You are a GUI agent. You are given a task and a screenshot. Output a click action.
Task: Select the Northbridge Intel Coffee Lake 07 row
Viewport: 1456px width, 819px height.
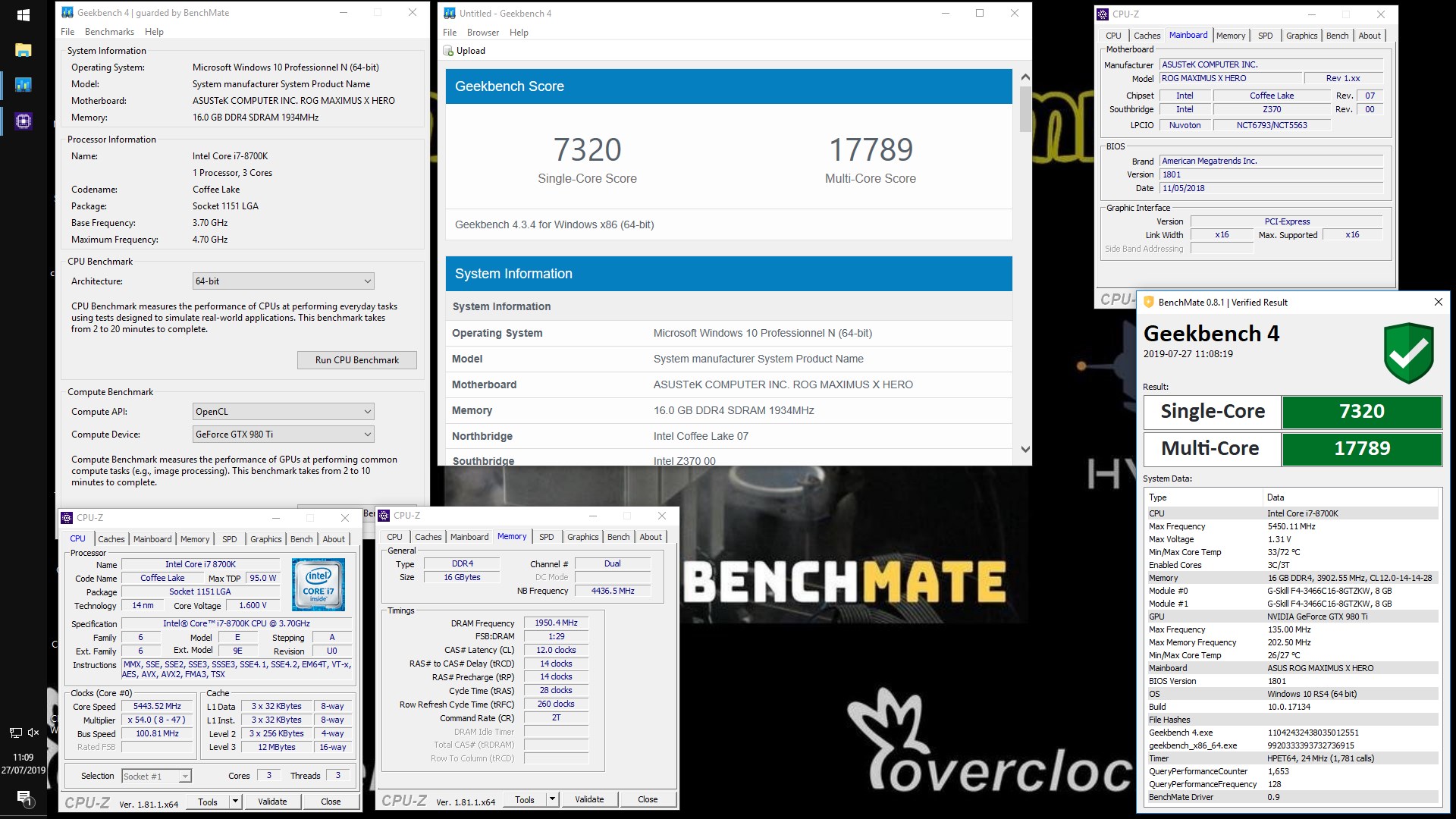pyautogui.click(x=729, y=436)
